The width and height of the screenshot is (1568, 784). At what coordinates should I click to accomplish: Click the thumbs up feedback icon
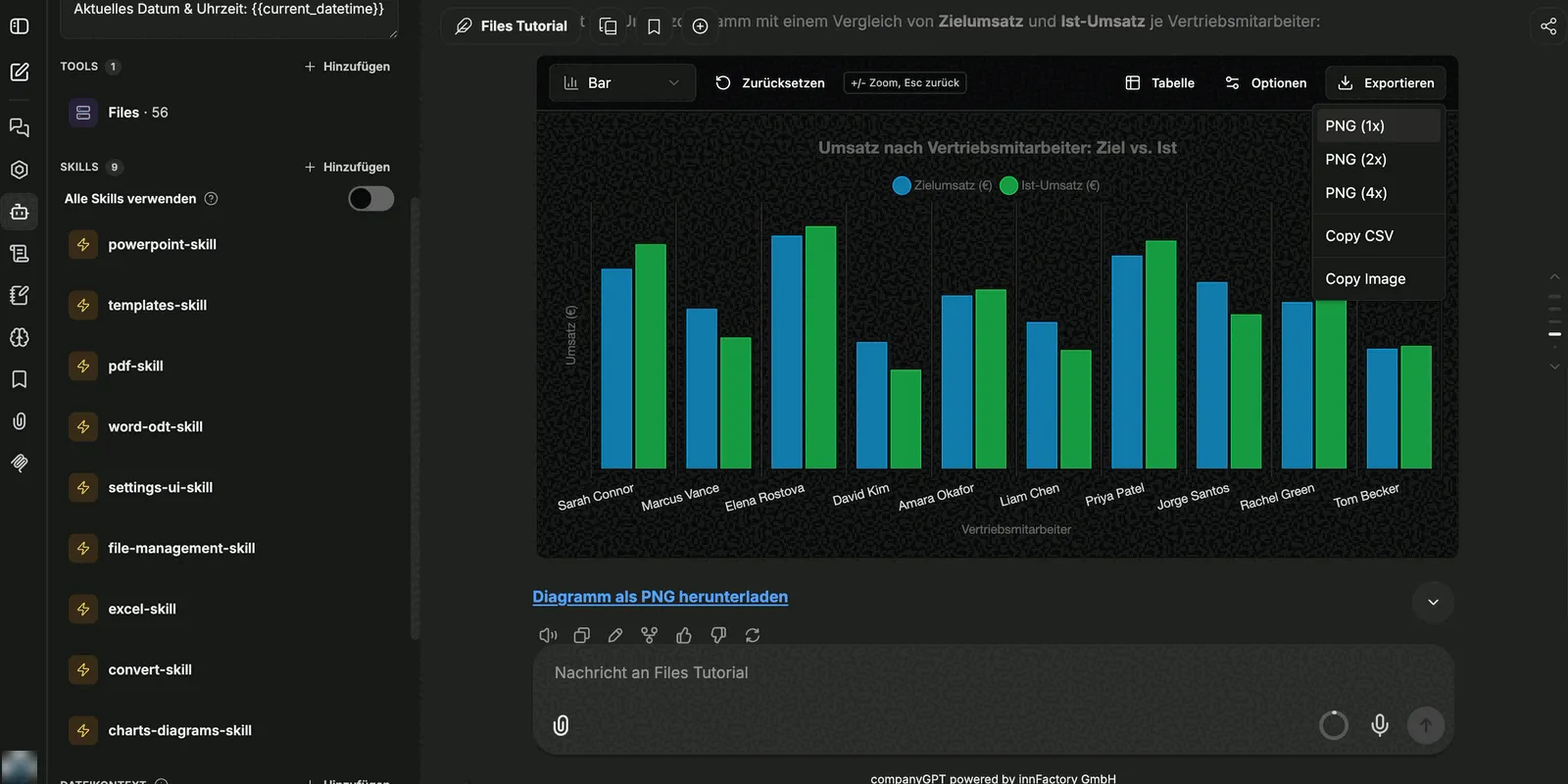684,635
